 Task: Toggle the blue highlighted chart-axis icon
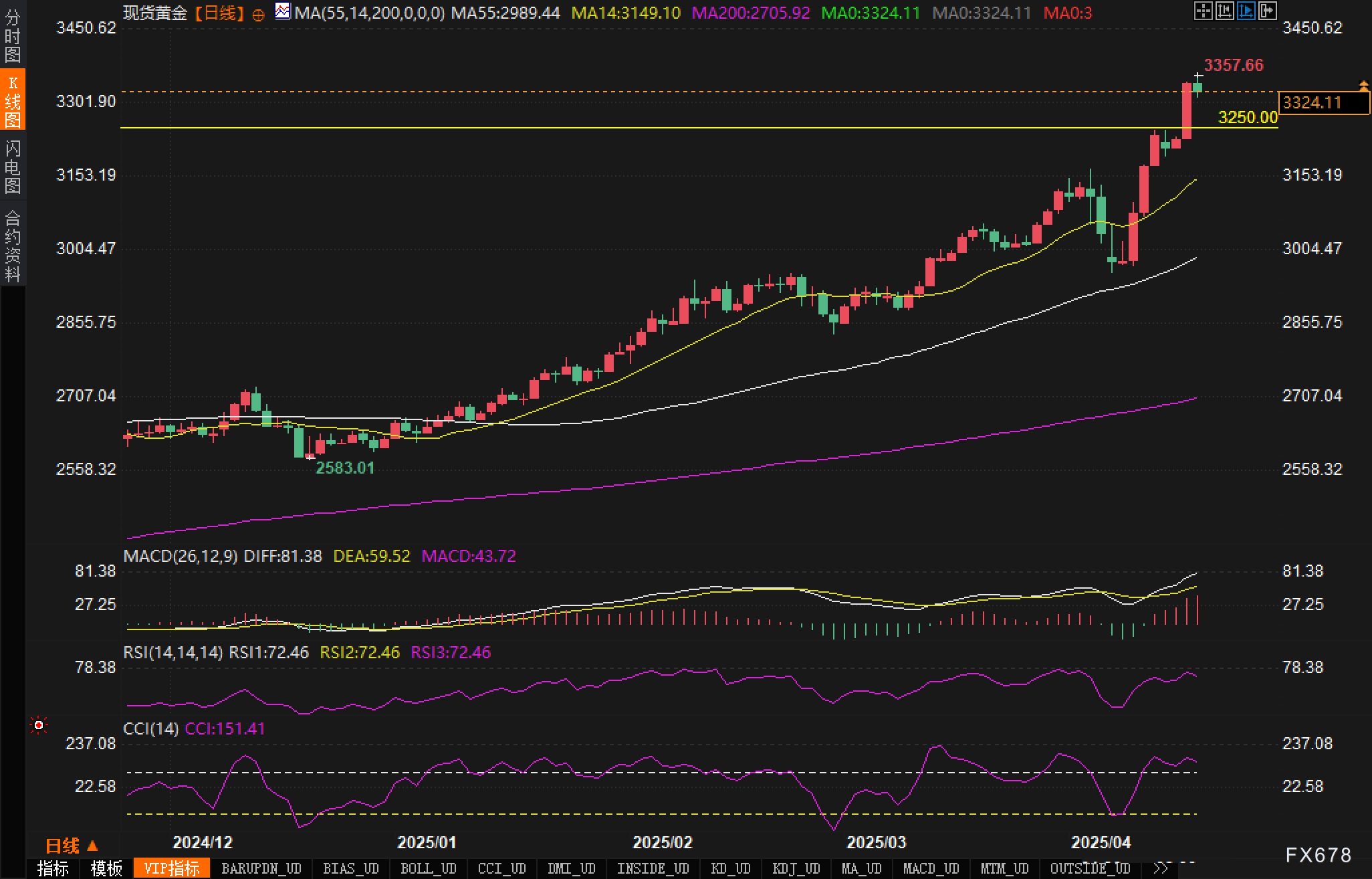coord(1246,11)
